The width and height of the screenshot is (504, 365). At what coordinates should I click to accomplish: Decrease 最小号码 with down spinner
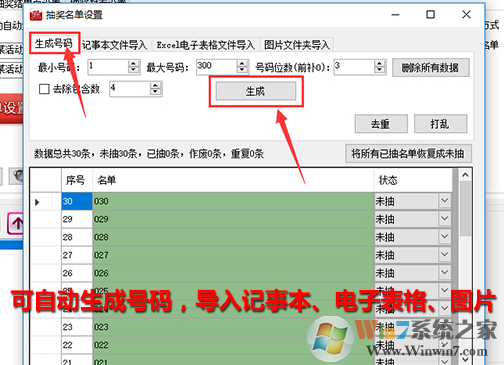(x=133, y=70)
